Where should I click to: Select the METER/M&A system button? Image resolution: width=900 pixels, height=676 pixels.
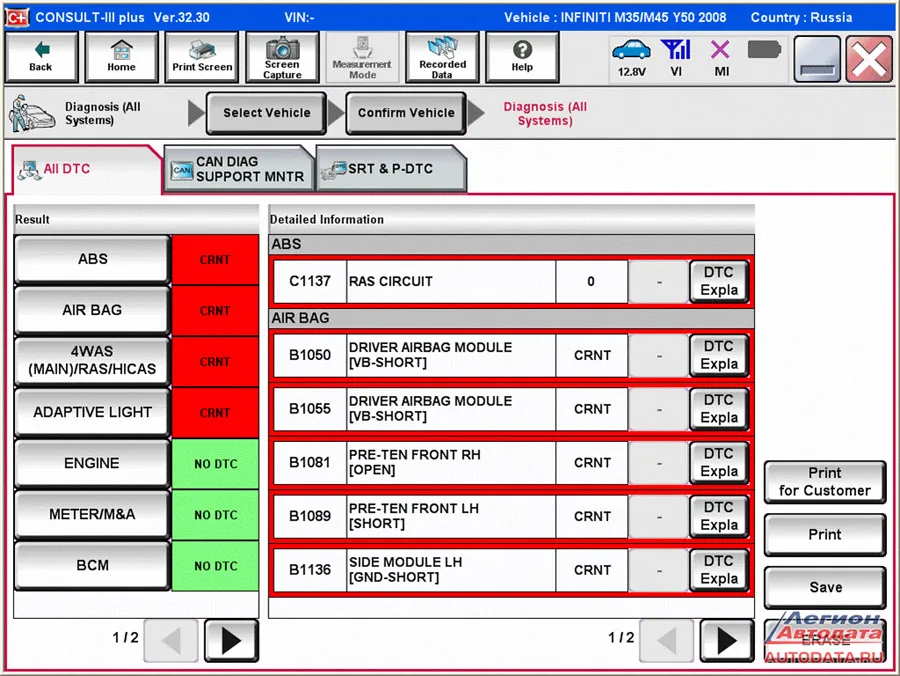(x=92, y=514)
